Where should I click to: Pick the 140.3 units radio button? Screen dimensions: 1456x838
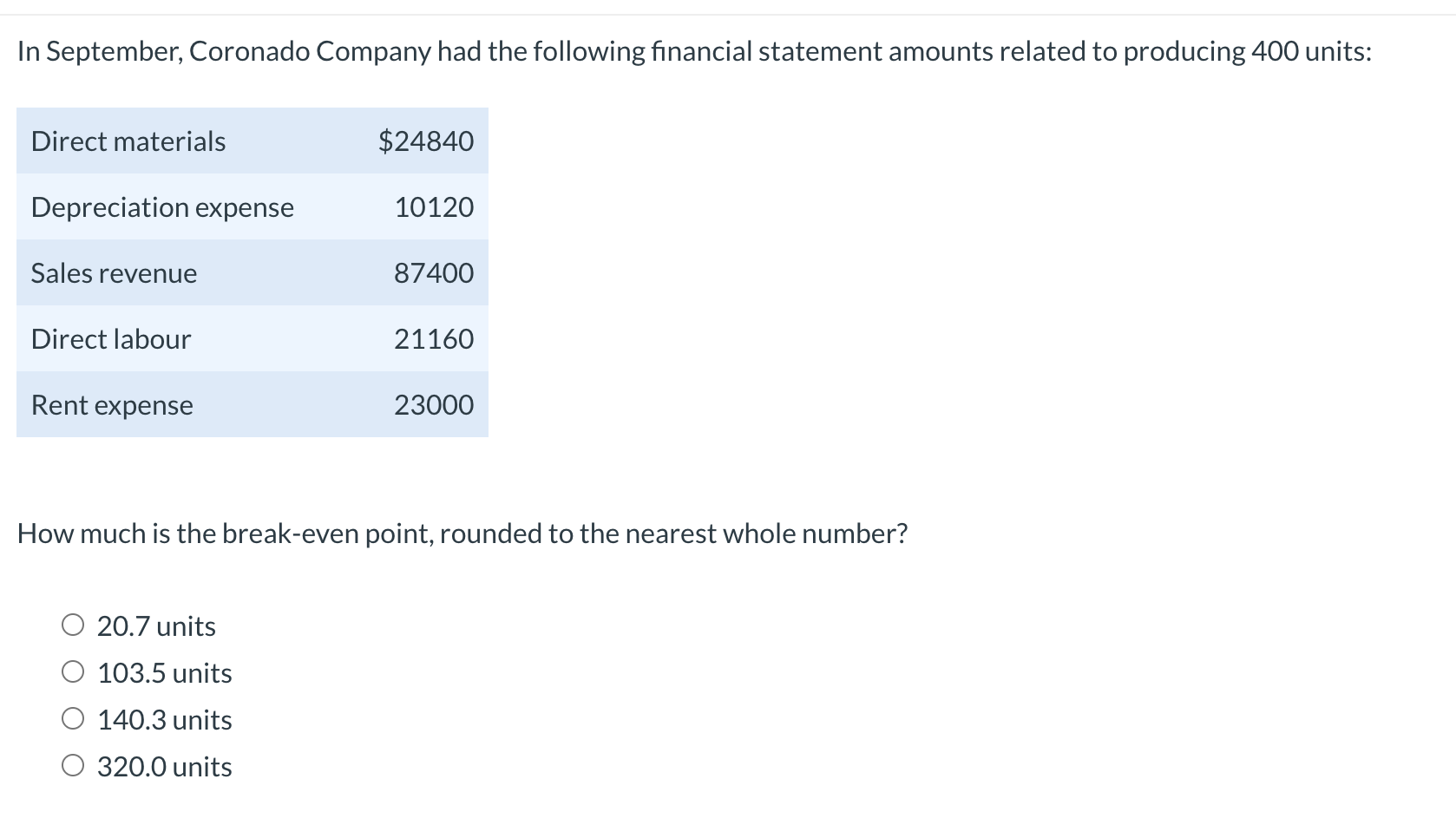tap(73, 718)
